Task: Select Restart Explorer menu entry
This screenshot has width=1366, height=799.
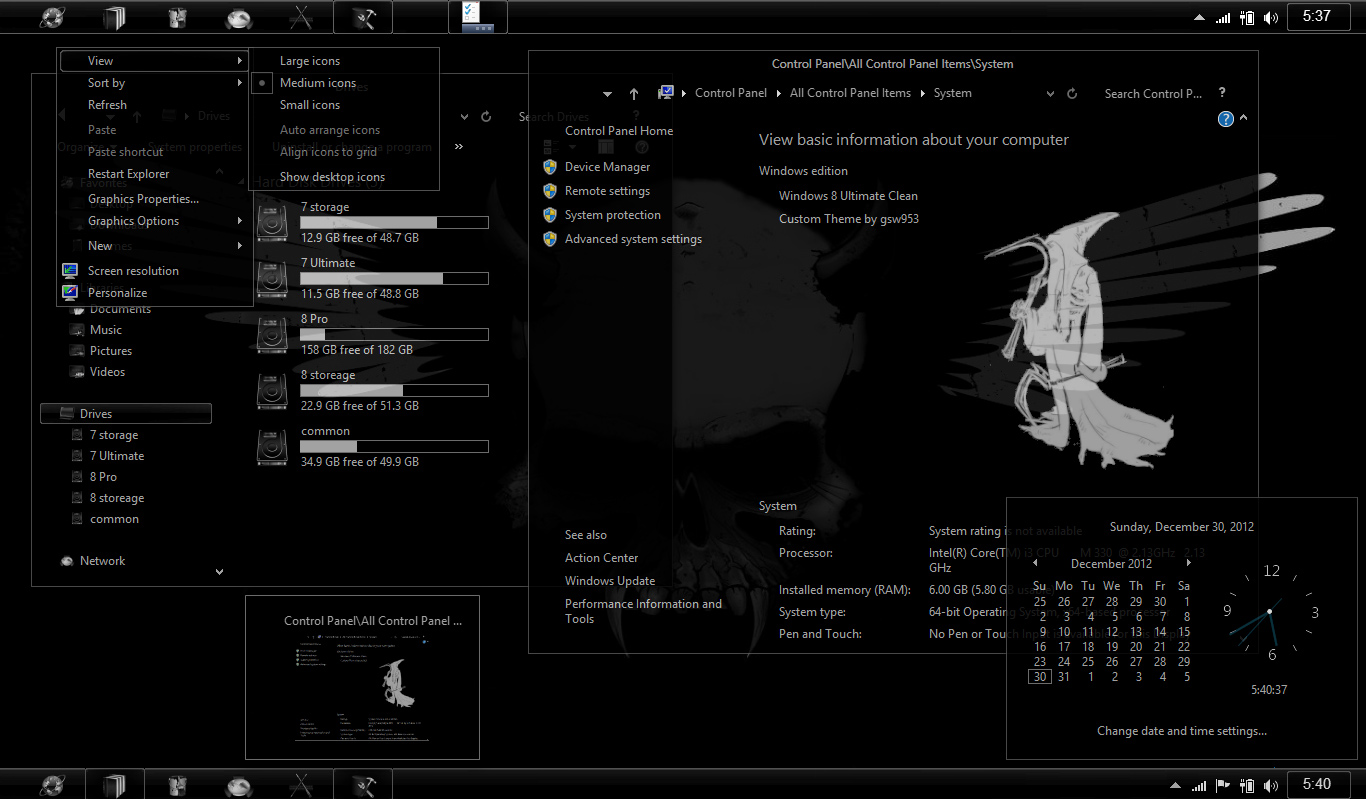Action: point(129,174)
